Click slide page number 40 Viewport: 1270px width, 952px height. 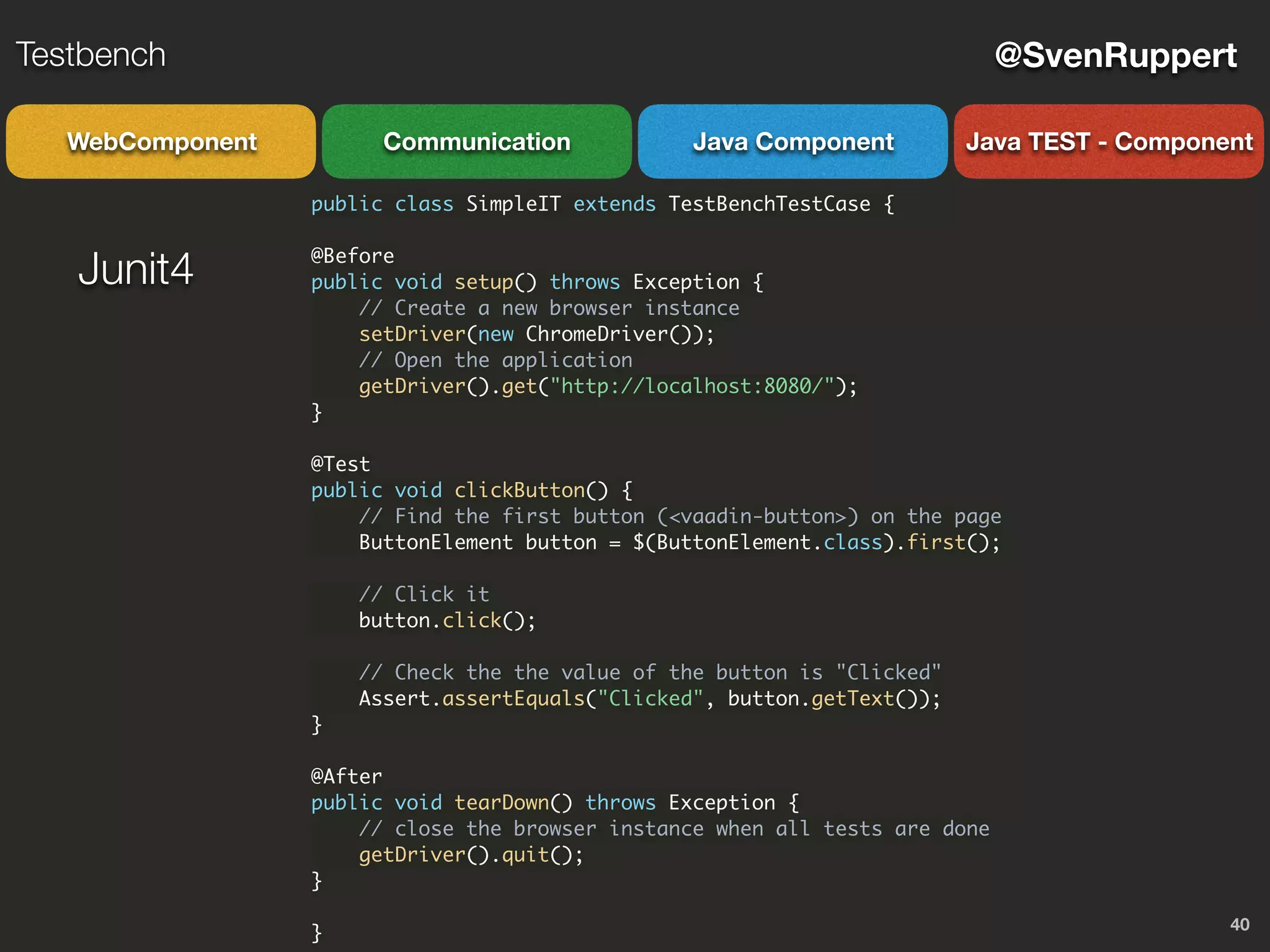[x=1239, y=924]
